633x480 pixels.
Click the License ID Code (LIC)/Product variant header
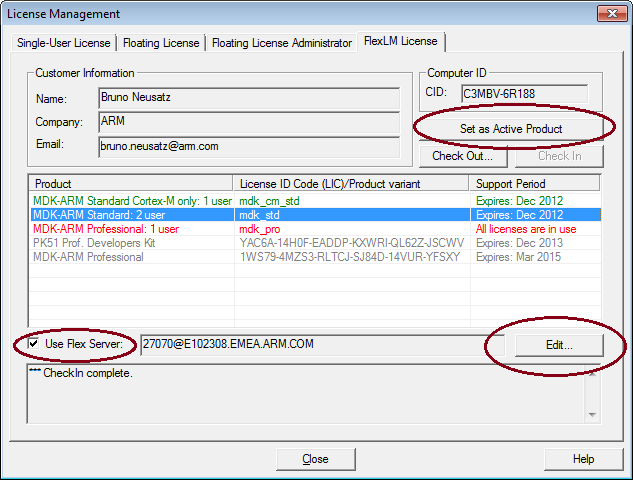(351, 184)
